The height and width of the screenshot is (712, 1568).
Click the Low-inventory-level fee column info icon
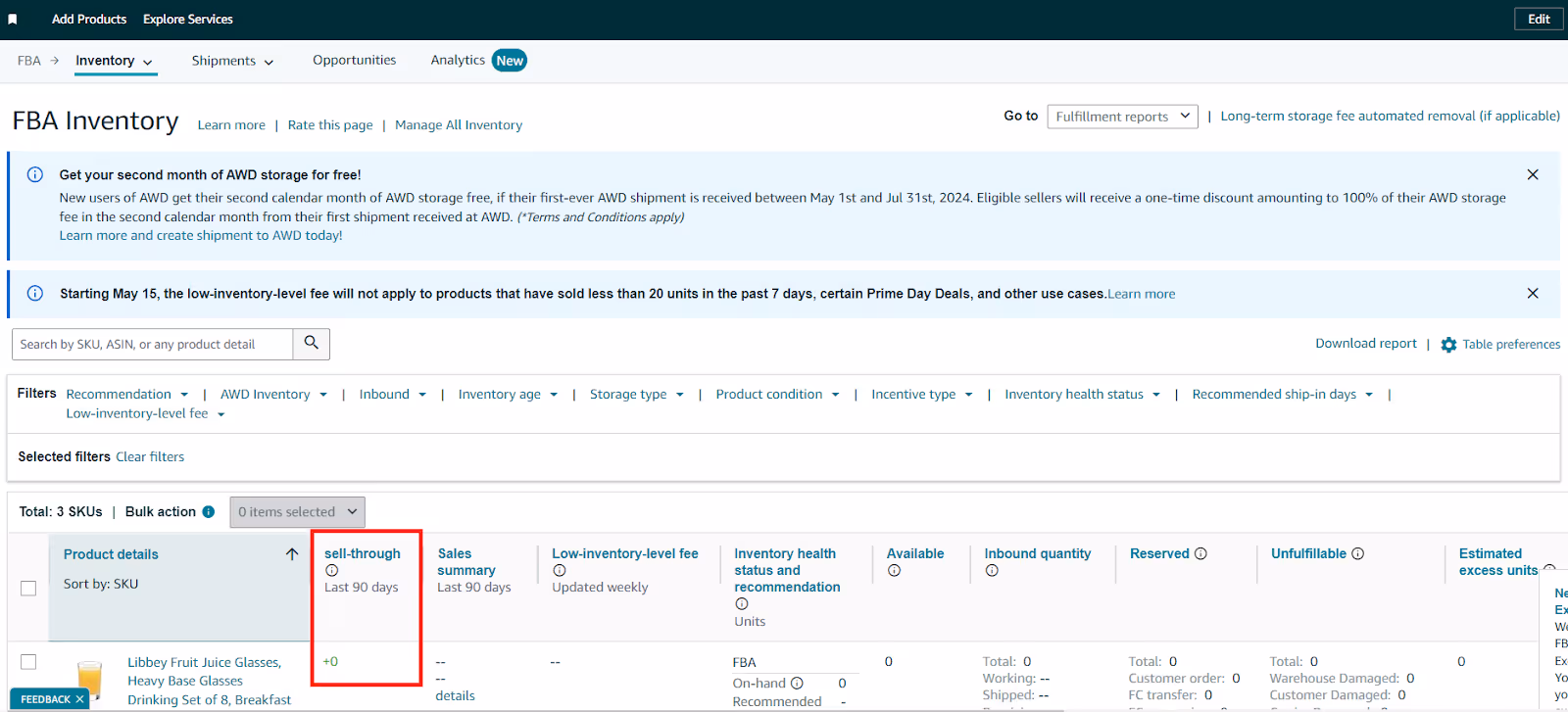559,570
